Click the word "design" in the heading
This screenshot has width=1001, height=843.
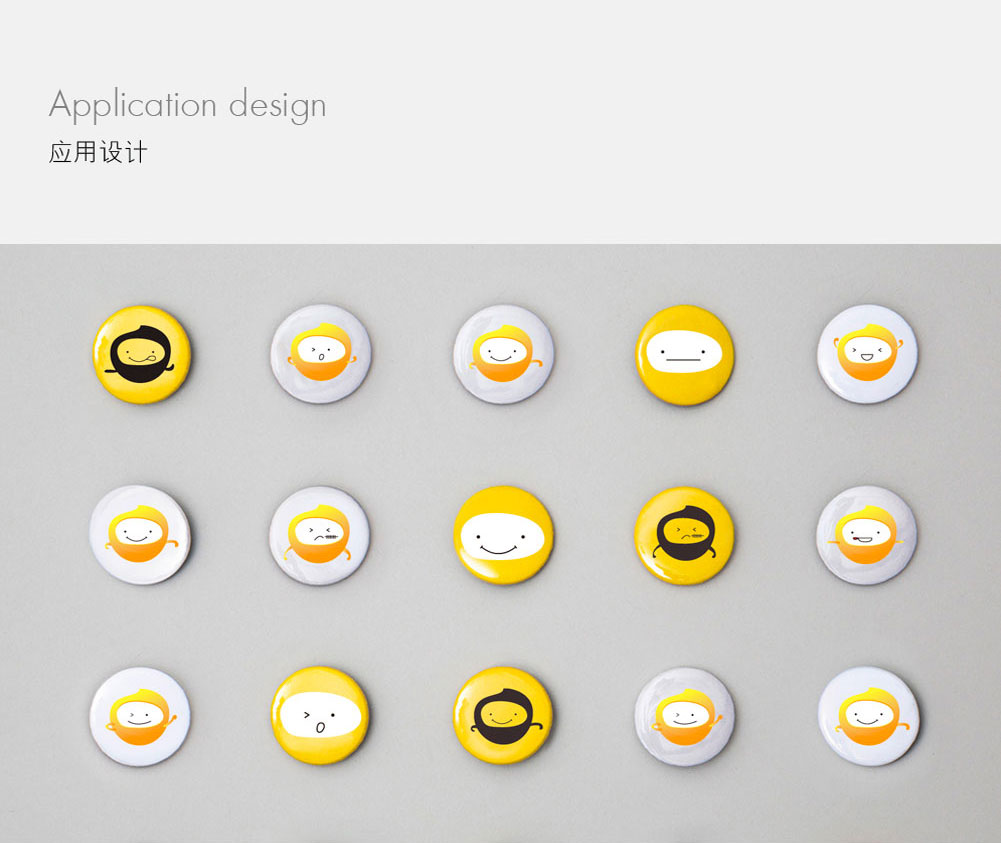click(x=278, y=105)
